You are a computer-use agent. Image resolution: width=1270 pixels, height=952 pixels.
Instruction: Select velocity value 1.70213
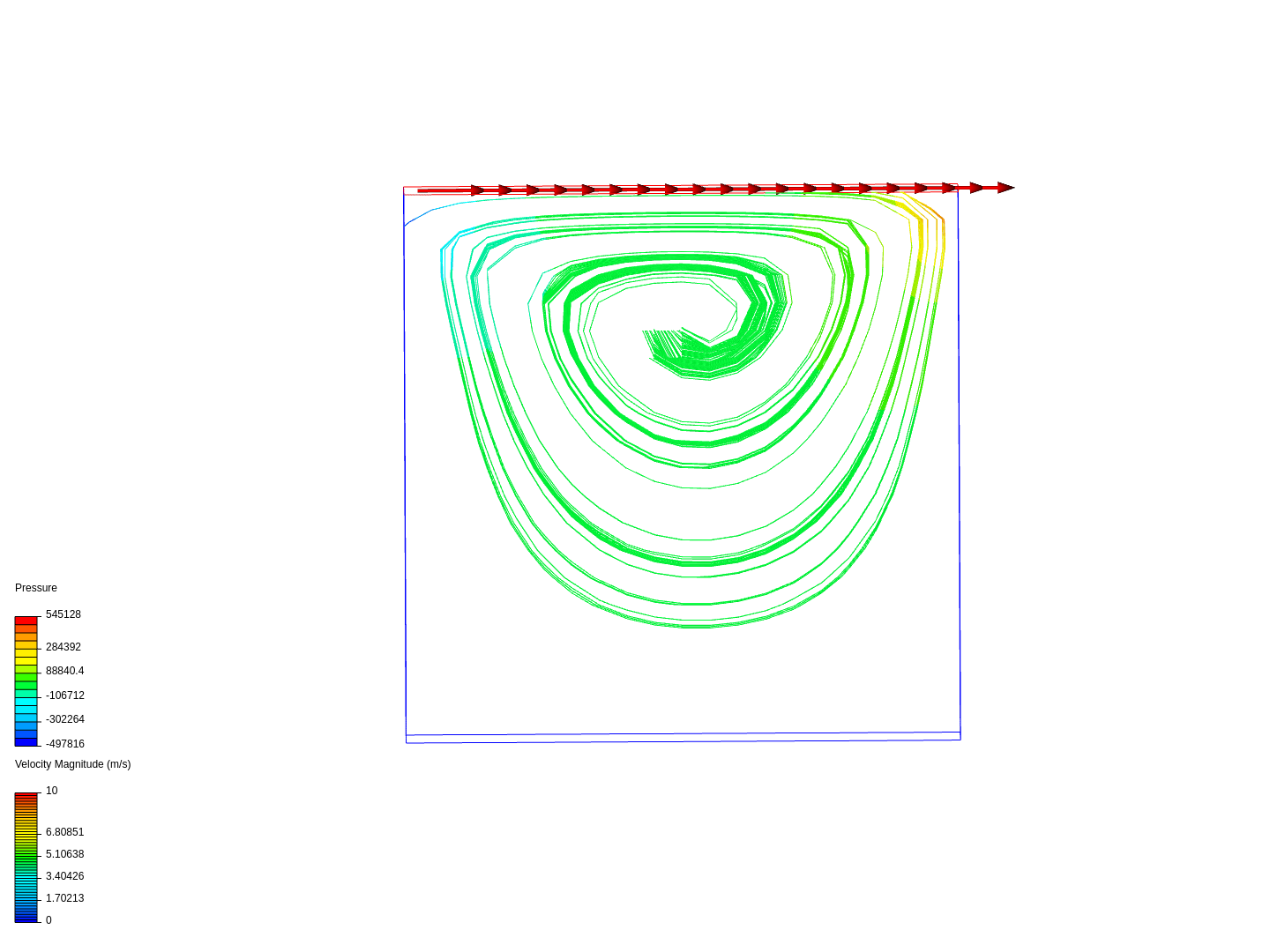[65, 898]
